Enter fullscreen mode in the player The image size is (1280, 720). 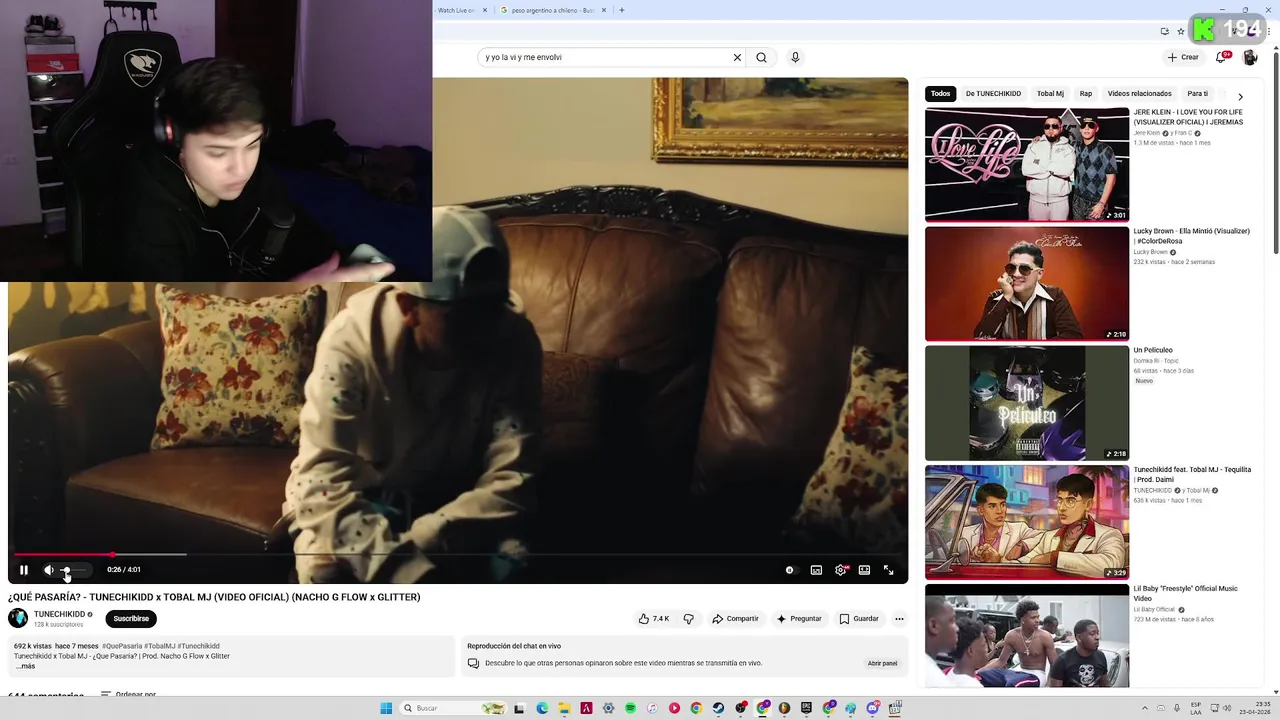[888, 570]
